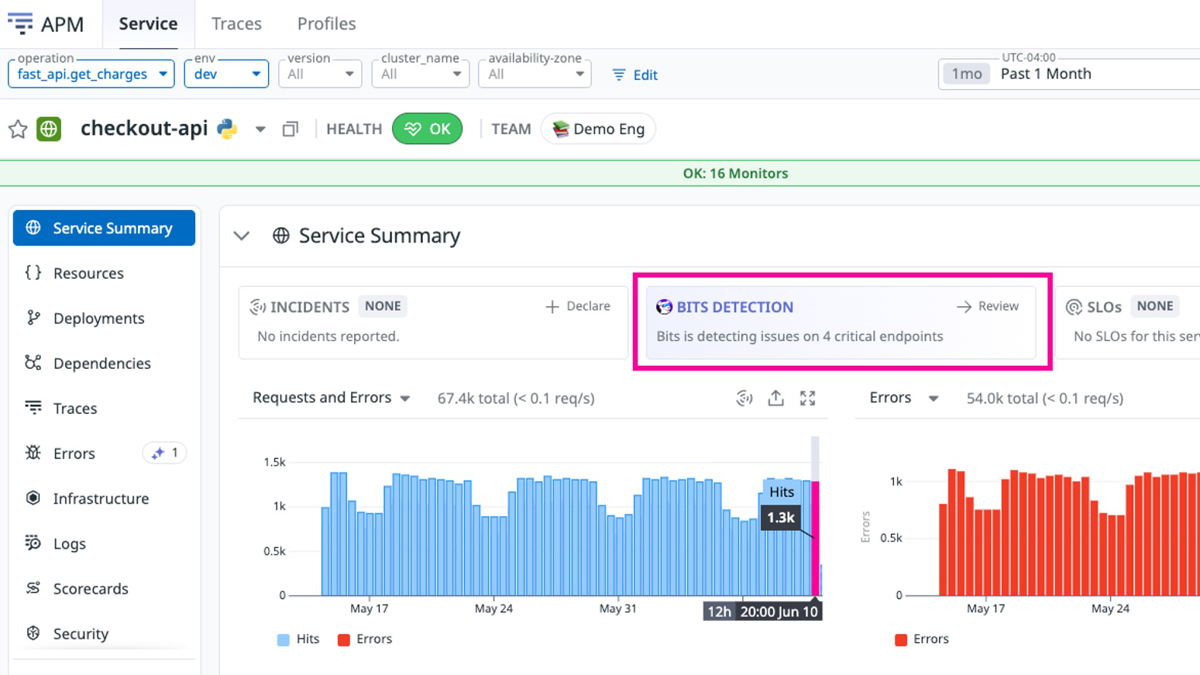1200x675 pixels.
Task: Open Infrastructure in the sidebar
Action: coord(104,498)
